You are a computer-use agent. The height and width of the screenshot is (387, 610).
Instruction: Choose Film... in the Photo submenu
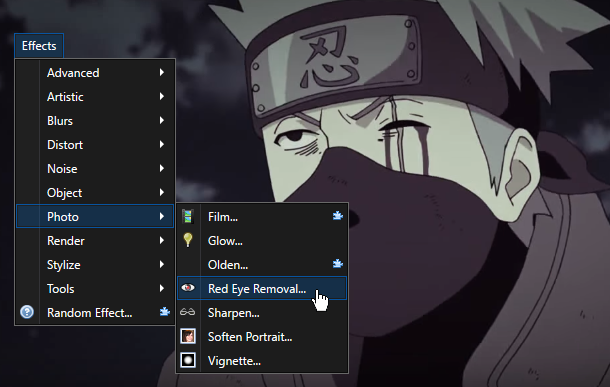tap(262, 217)
